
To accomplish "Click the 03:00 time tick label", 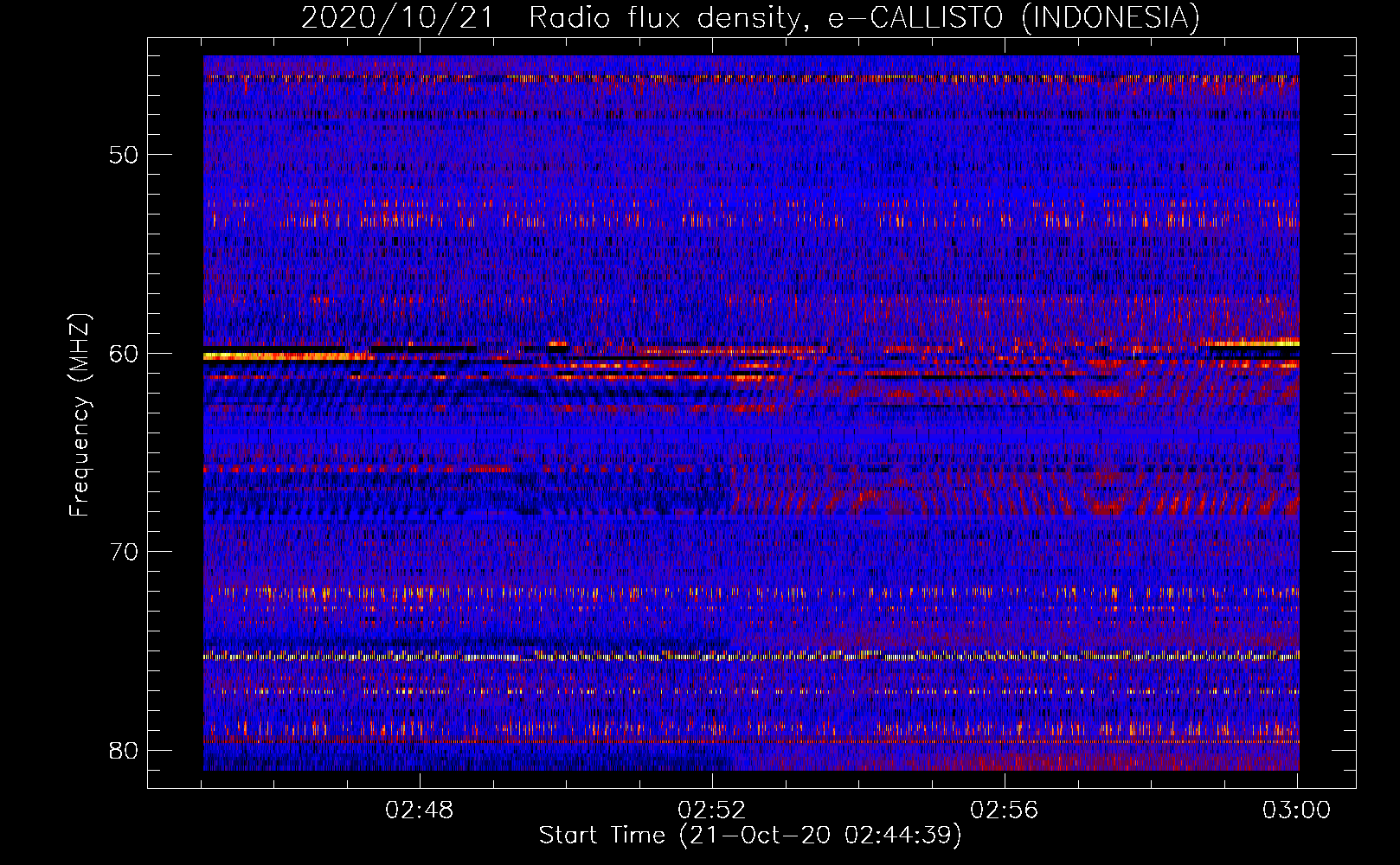I will pos(1296,810).
